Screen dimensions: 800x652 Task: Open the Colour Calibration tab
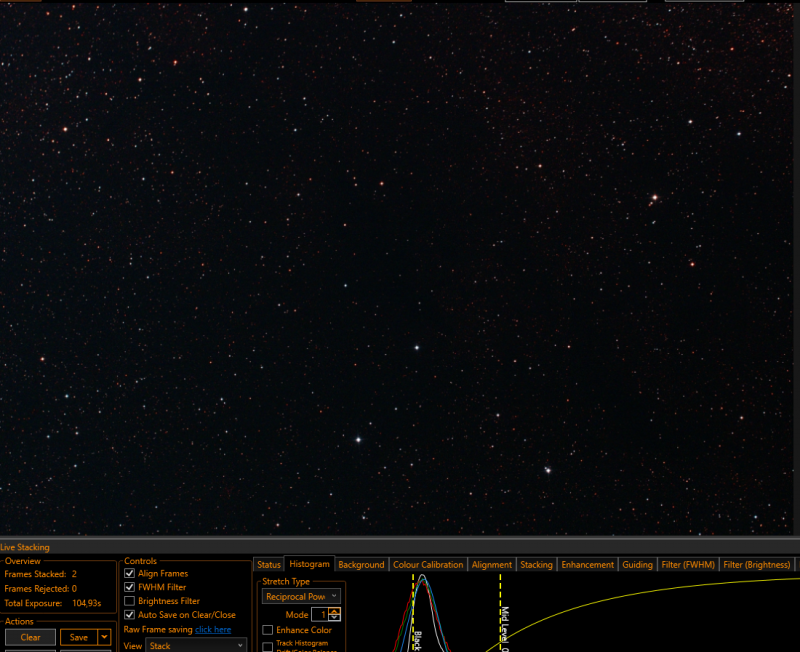pos(428,565)
